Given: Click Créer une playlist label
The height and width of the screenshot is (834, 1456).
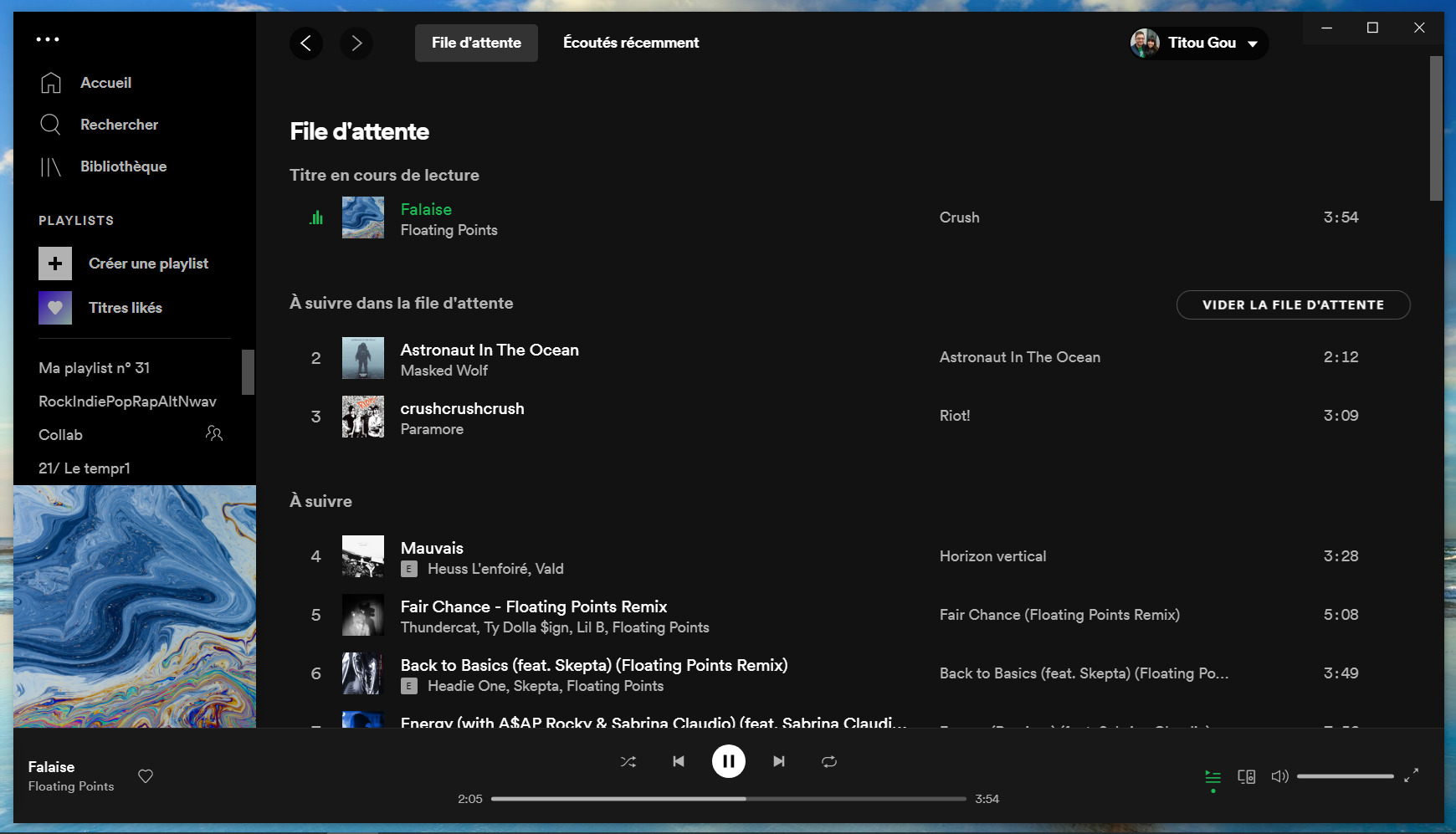Looking at the screenshot, I should [149, 264].
